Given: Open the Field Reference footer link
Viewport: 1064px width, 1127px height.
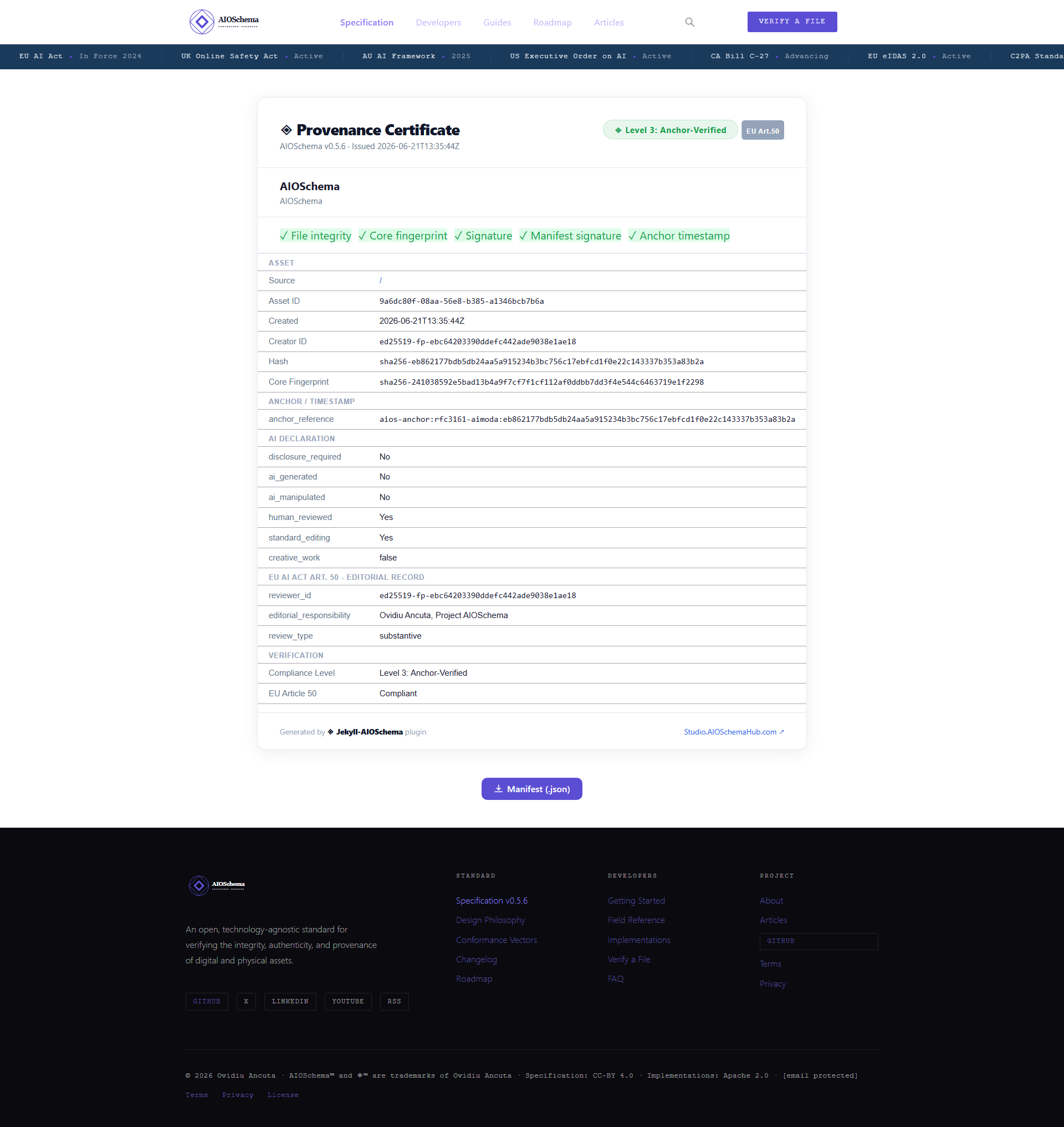Looking at the screenshot, I should click(x=636, y=920).
